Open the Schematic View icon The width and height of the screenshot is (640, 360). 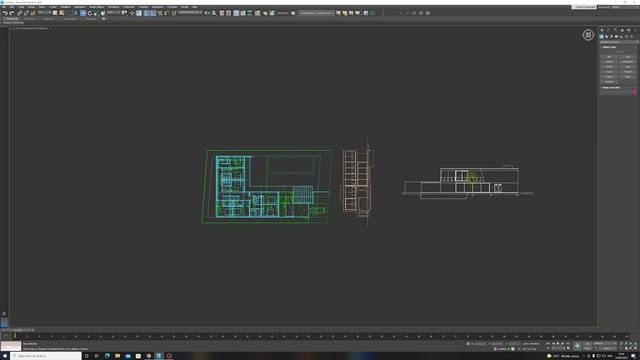[x=249, y=13]
